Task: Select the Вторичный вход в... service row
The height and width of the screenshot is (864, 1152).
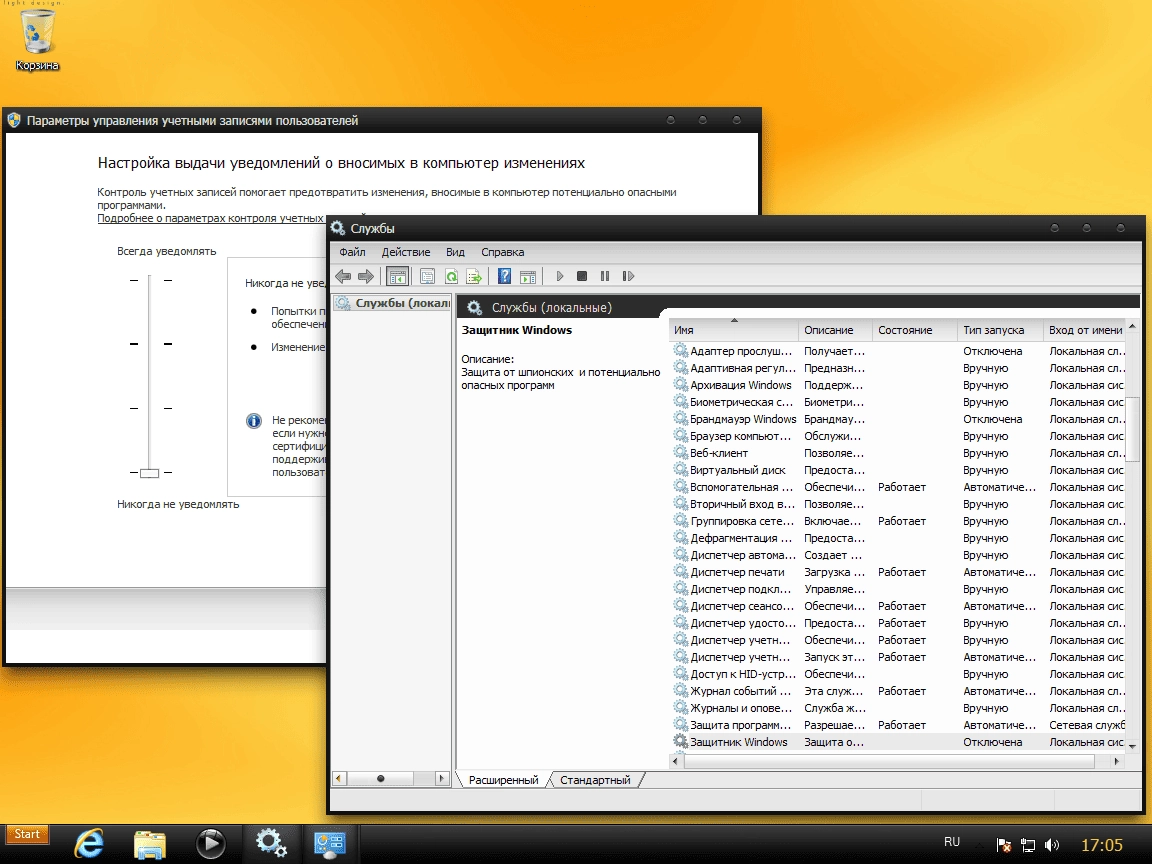Action: point(899,504)
